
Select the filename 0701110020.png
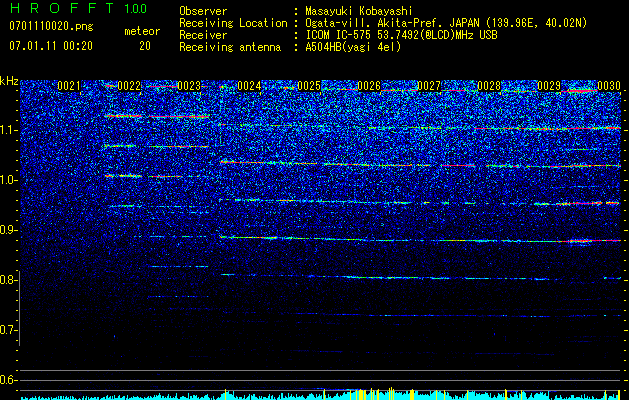coord(51,26)
